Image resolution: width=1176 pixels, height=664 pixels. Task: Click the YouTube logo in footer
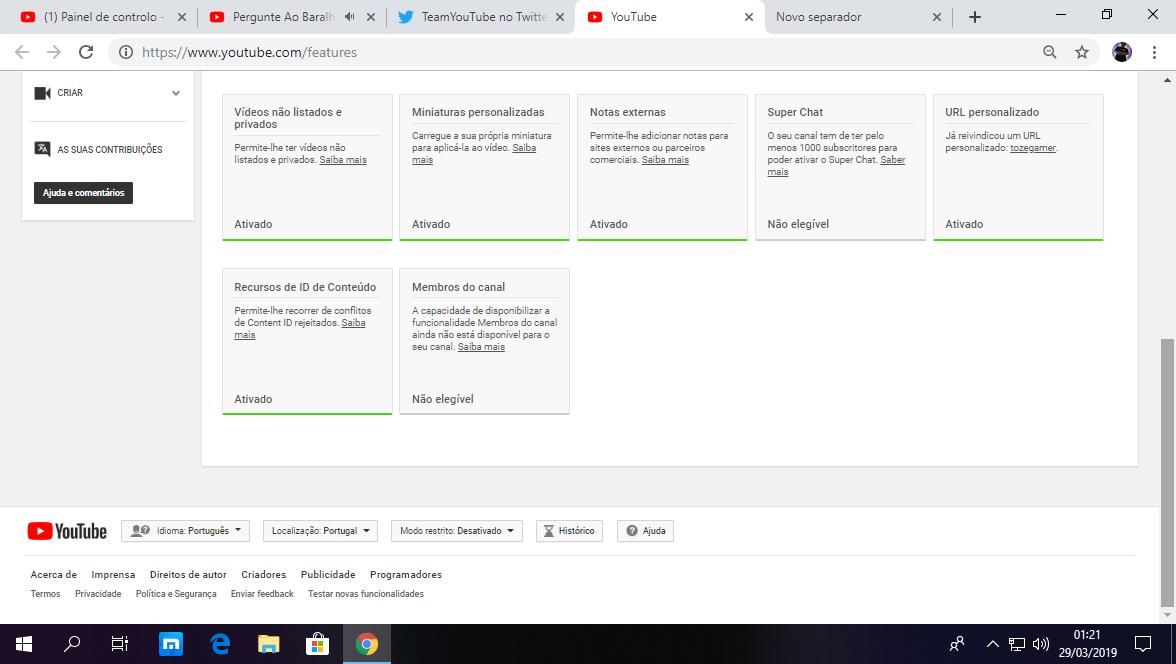[x=68, y=531]
